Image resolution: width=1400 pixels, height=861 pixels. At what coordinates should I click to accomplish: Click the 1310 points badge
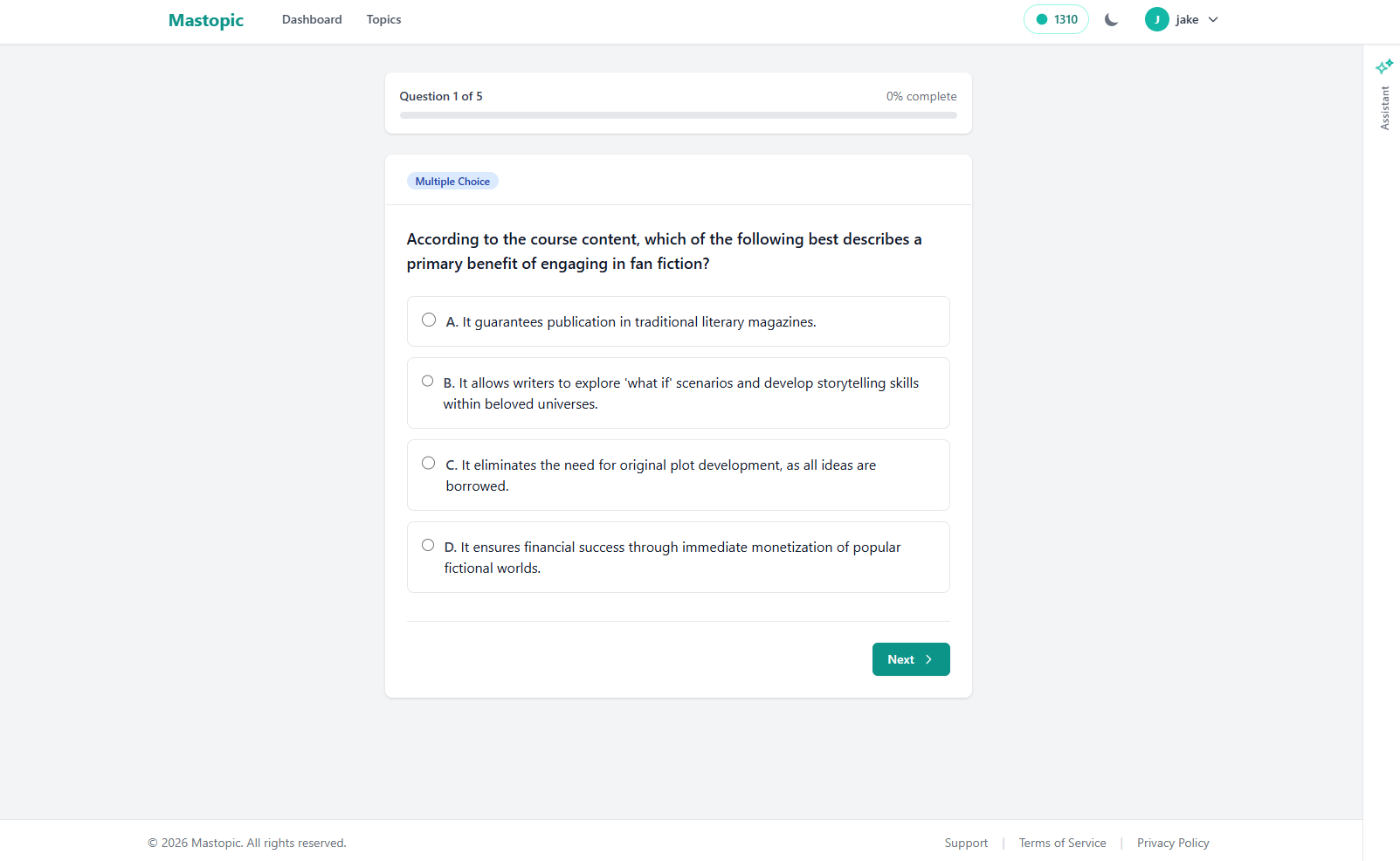pyautogui.click(x=1055, y=18)
